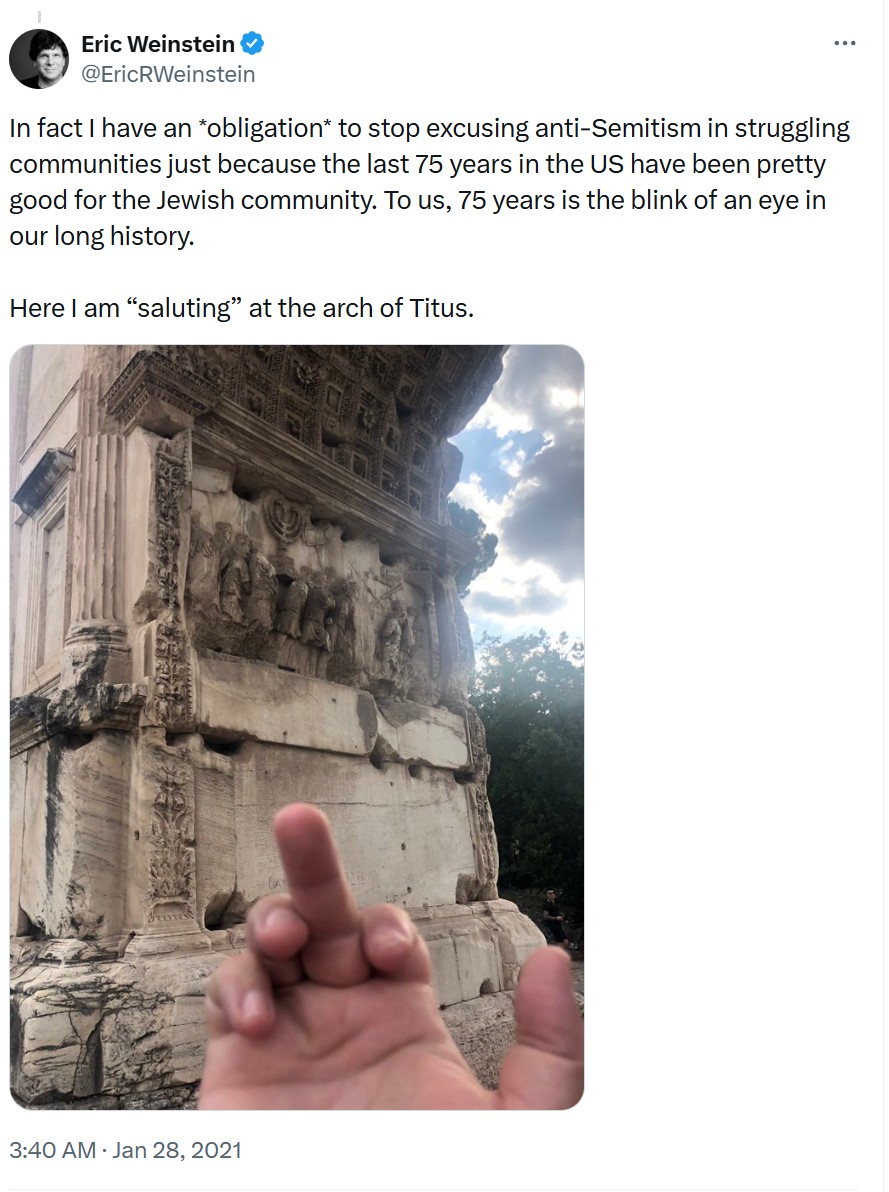Click the word *obligation* in the tweet
This screenshot has height=1192, width=889.
point(261,128)
